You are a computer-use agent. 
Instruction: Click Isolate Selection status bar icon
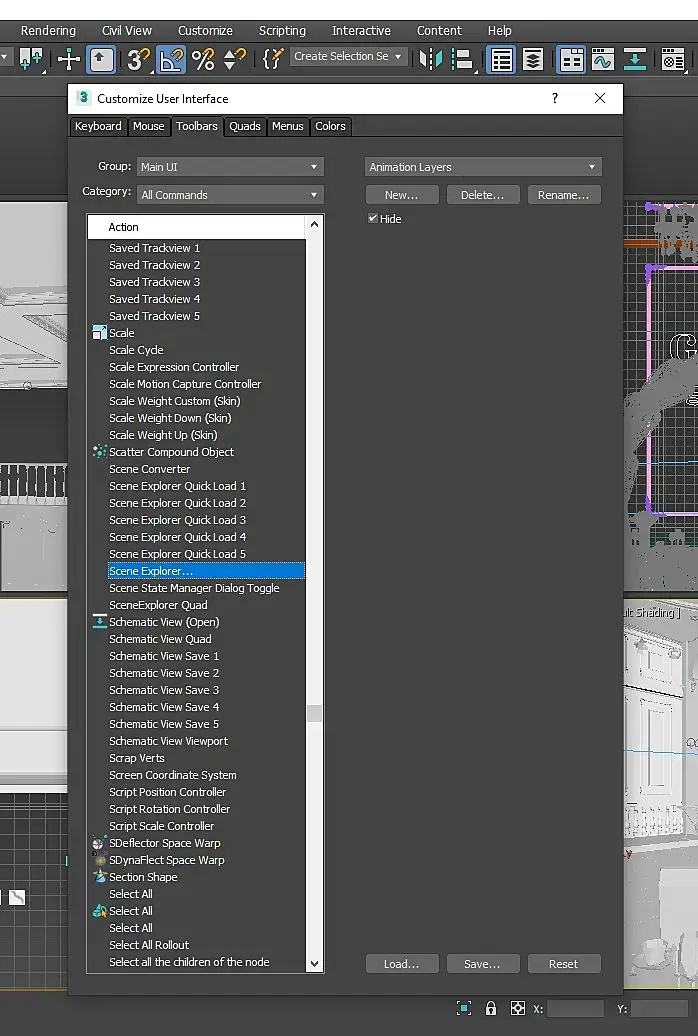coord(464,1008)
